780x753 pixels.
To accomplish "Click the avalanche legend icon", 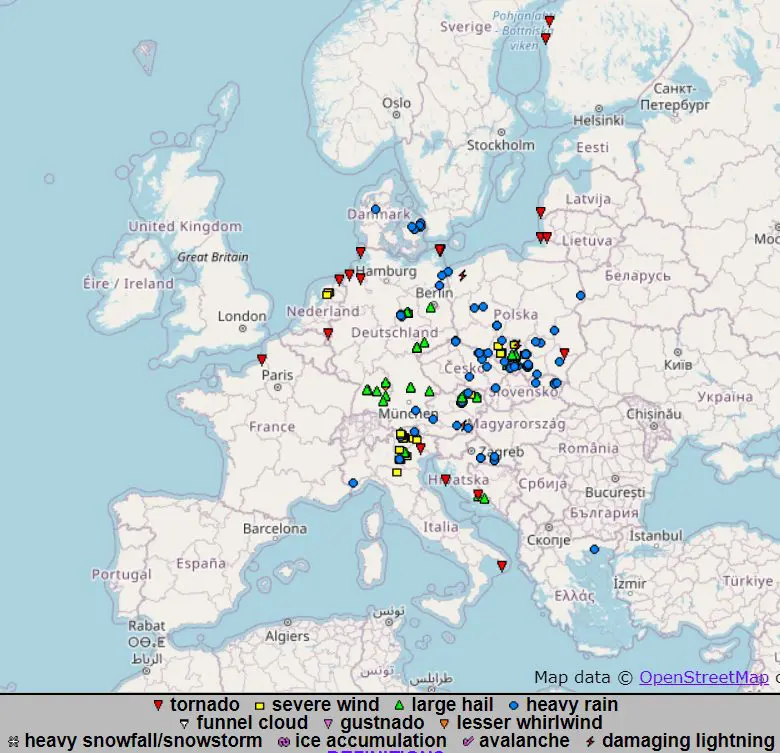I will click(x=468, y=742).
